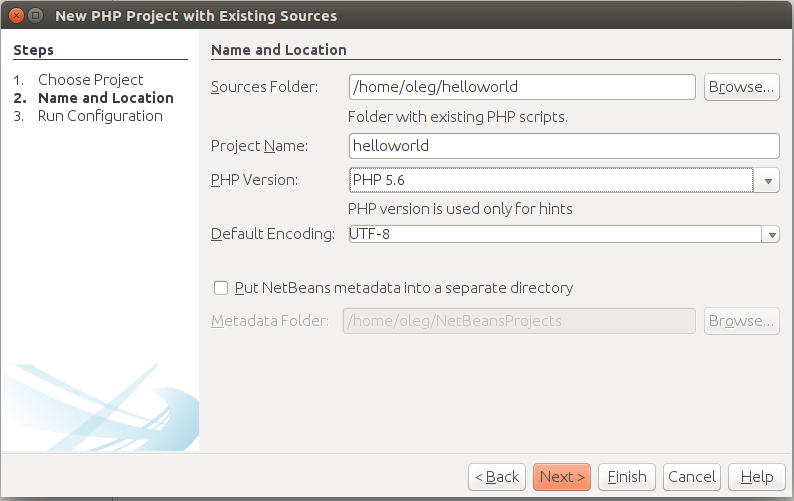The image size is (794, 501).
Task: Select the Name and Location step
Action: click(106, 98)
